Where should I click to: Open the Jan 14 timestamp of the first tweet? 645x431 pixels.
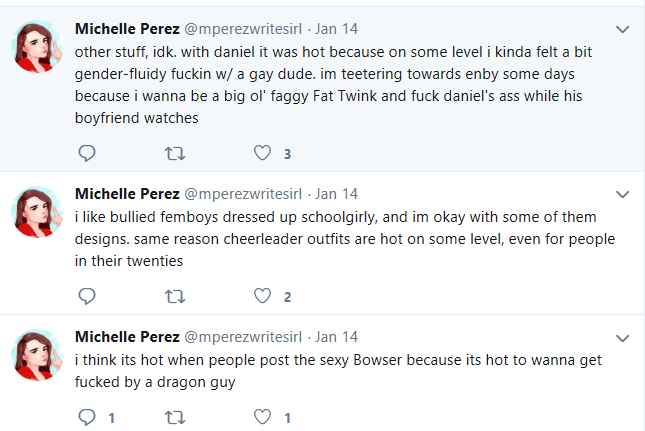(336, 29)
